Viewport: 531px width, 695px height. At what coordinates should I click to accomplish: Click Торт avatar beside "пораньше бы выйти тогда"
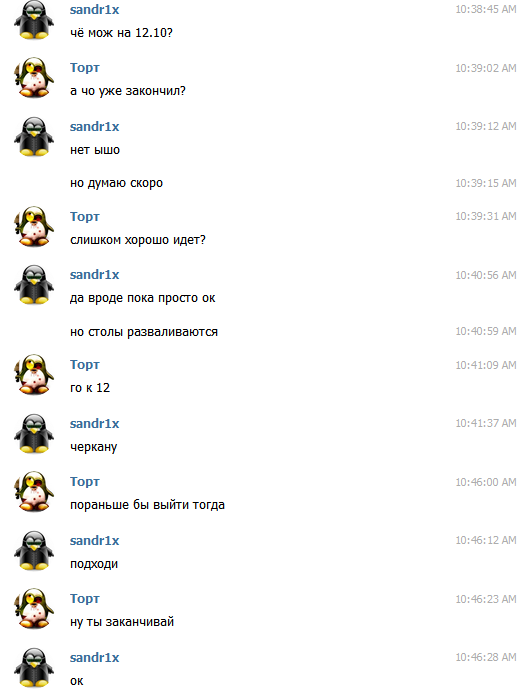[x=34, y=492]
